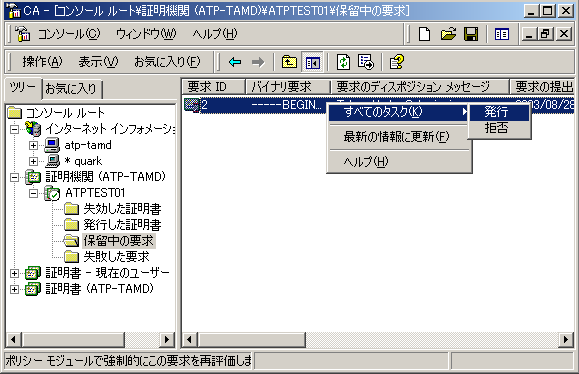Click the save console floppy icon
Screen dimensions: 579x374
point(471,34)
